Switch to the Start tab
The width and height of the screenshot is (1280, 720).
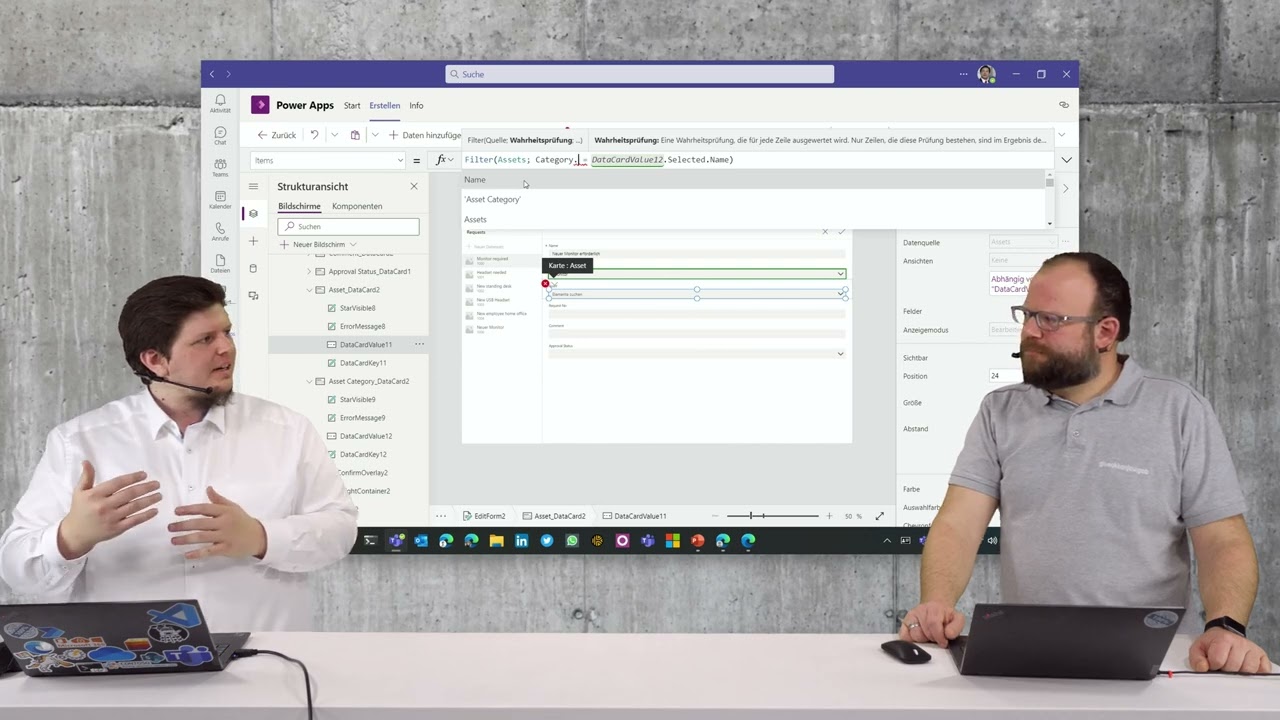pos(352,105)
